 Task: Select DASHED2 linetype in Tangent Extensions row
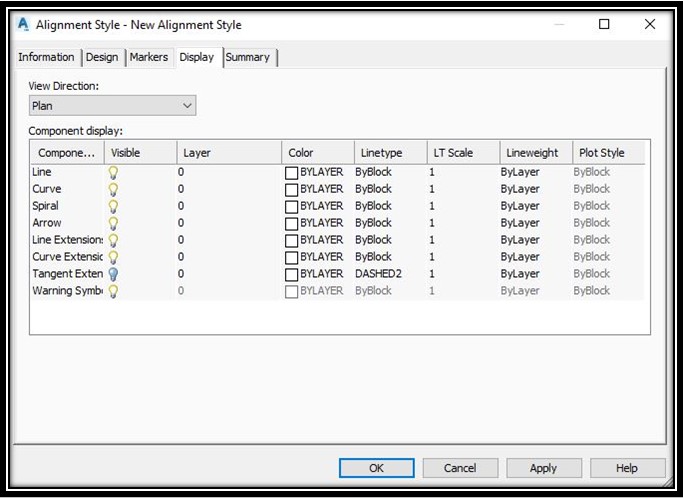378,274
